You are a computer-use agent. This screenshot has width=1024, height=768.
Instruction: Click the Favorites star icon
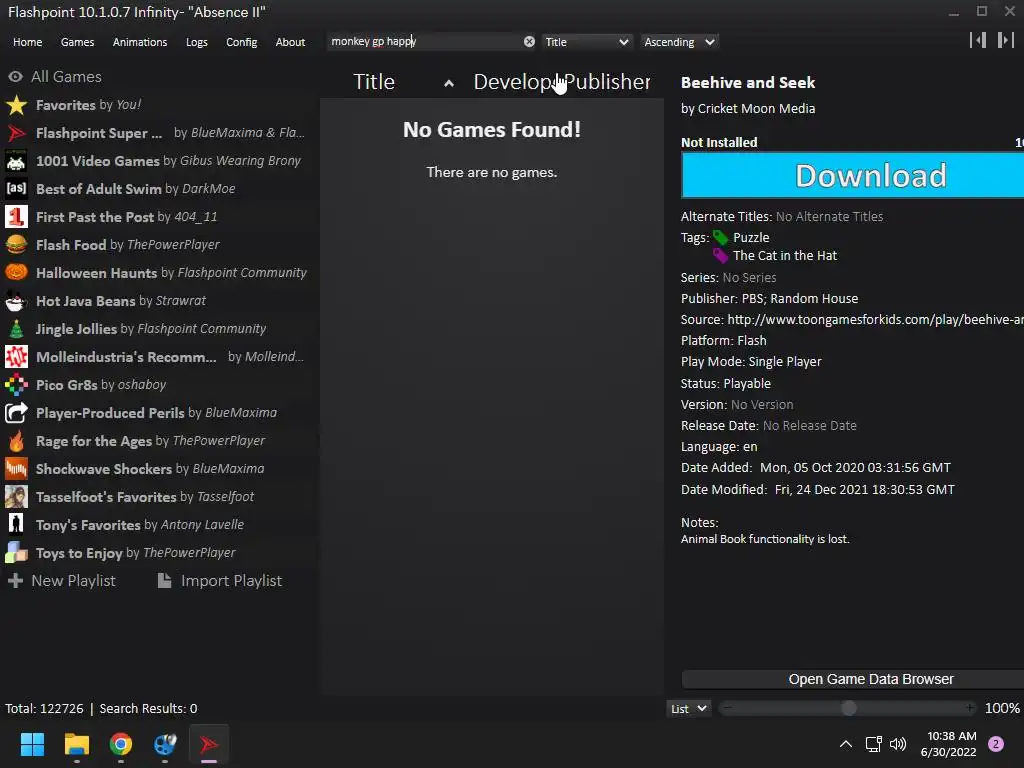click(16, 104)
